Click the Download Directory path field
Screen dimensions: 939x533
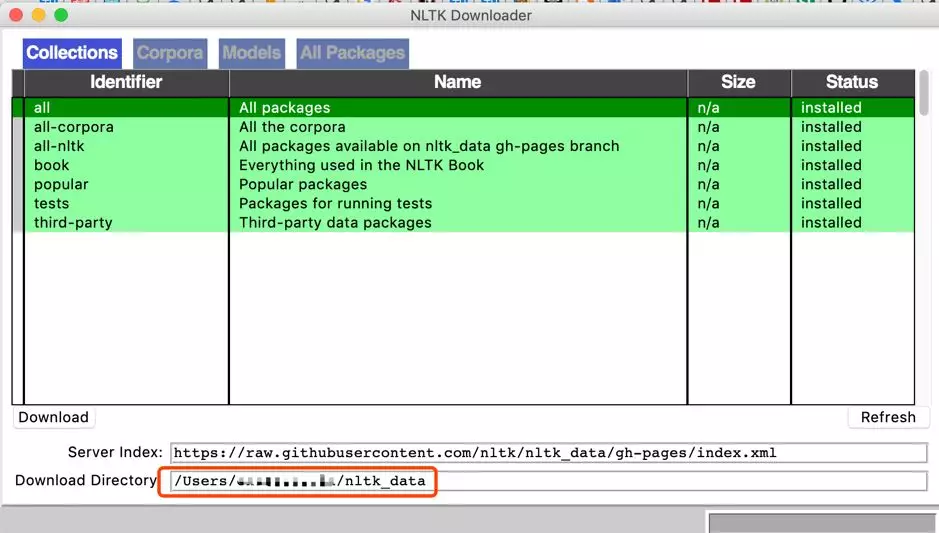point(549,481)
